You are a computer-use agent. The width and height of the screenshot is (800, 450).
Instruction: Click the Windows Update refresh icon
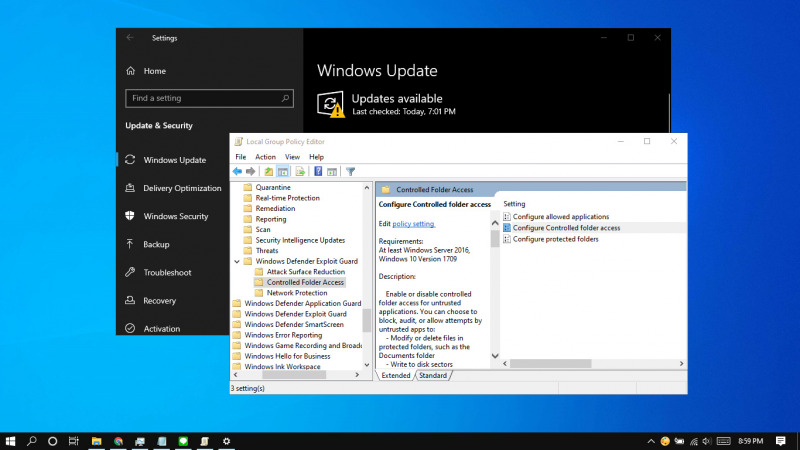330,104
